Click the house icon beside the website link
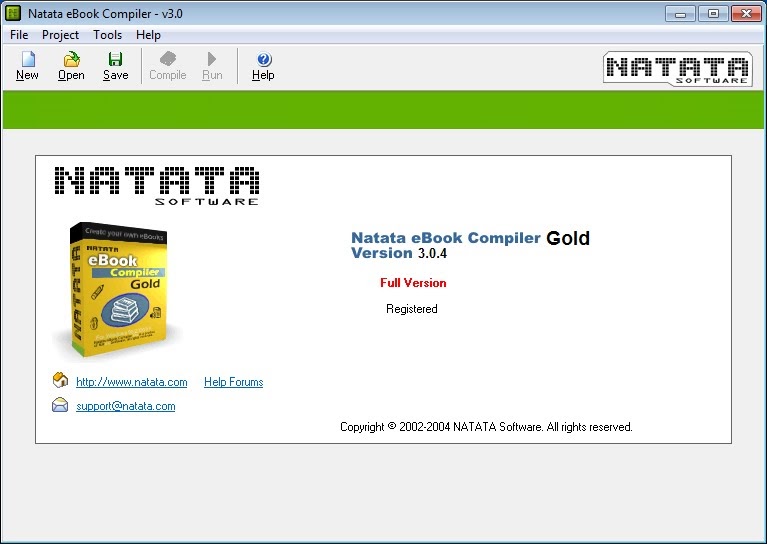The width and height of the screenshot is (767, 544). pyautogui.click(x=60, y=380)
